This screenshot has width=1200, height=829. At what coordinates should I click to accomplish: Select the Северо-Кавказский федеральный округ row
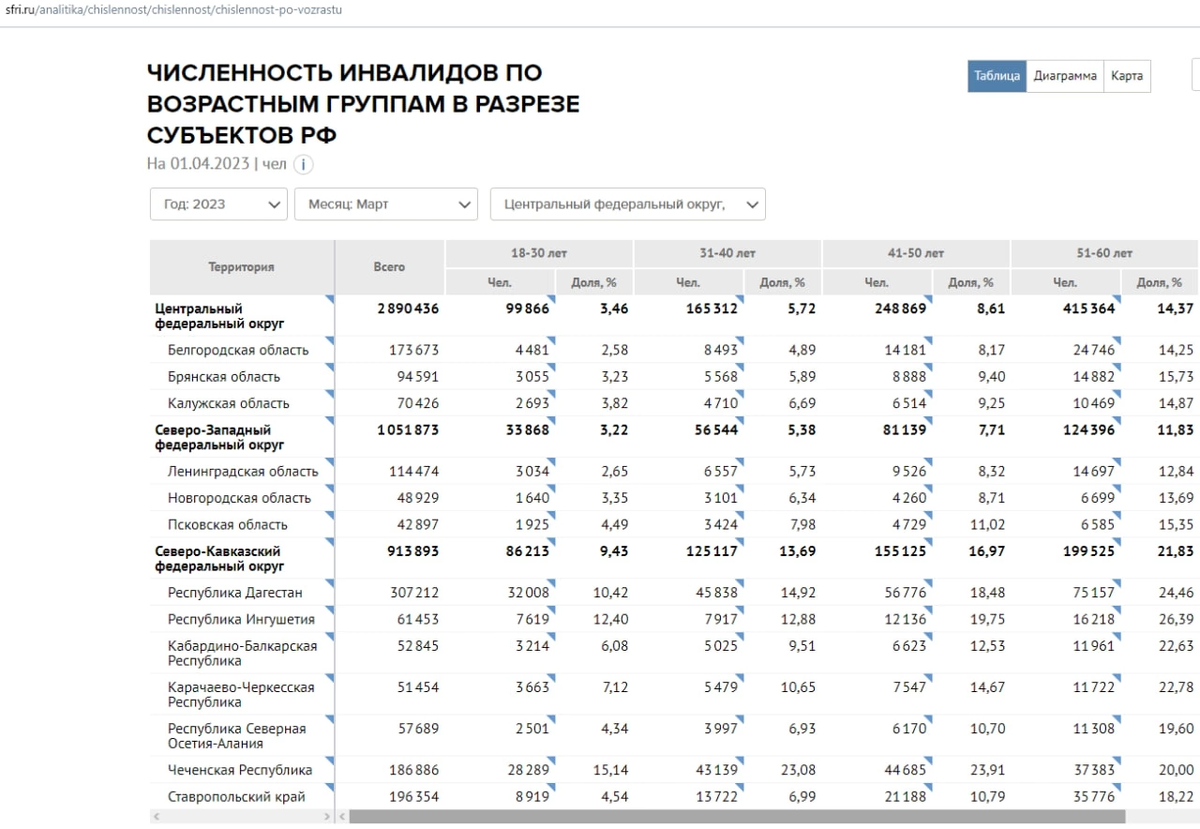675,558
